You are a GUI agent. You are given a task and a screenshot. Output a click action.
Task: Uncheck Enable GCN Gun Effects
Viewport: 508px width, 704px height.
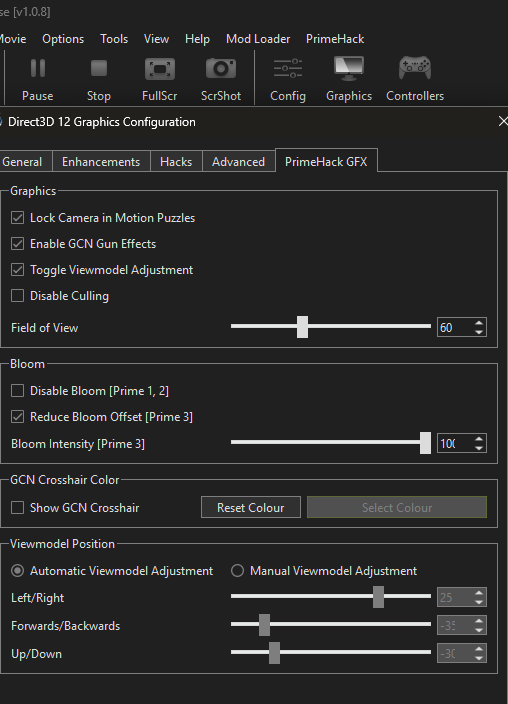(x=18, y=244)
